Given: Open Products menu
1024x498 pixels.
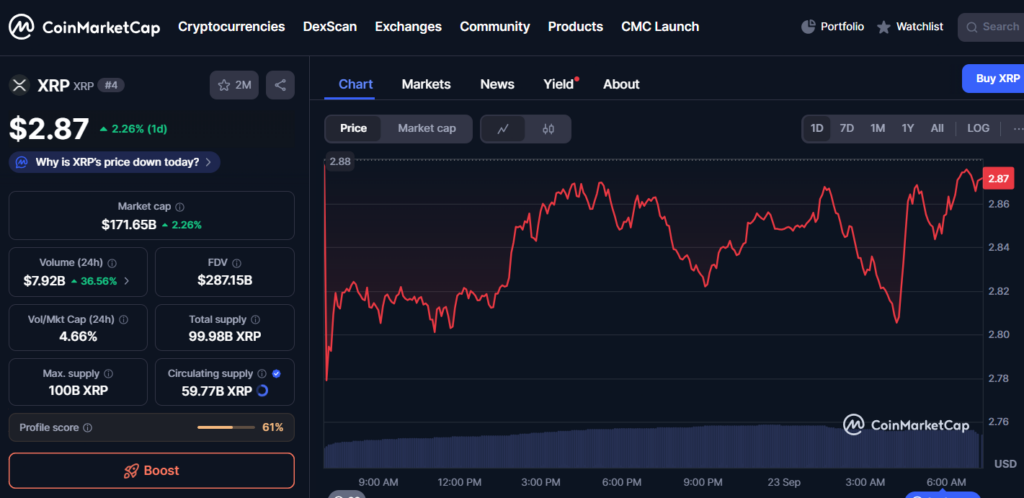Looking at the screenshot, I should click(x=575, y=27).
